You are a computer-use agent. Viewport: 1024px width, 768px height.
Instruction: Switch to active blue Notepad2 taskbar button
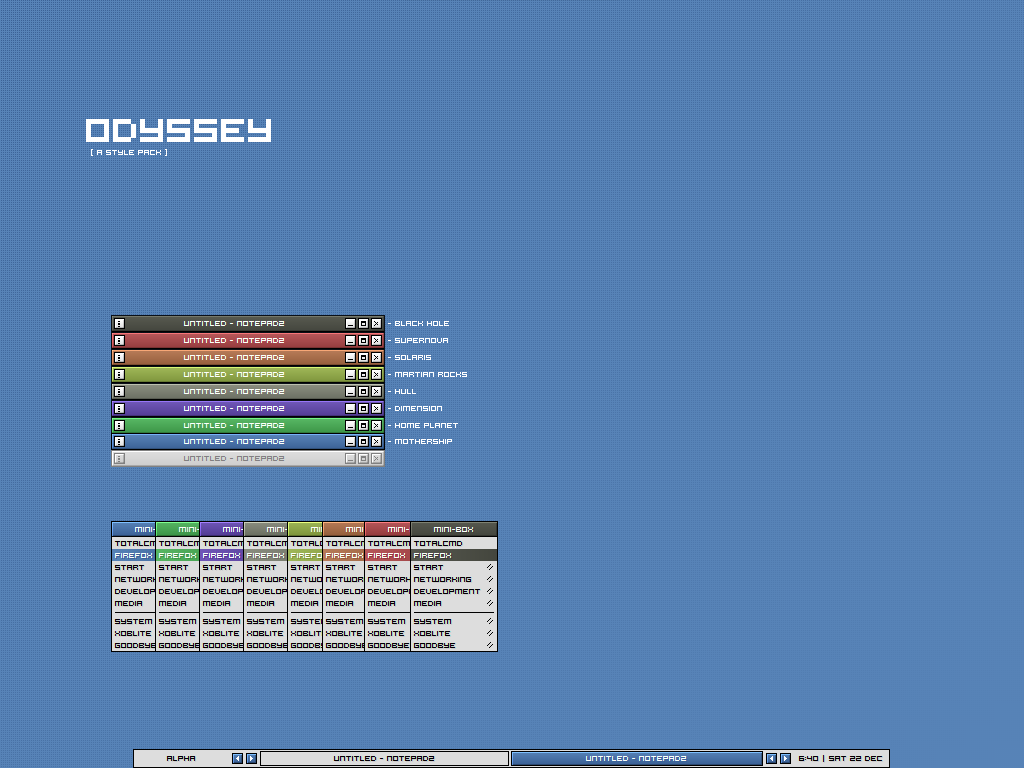coord(636,759)
